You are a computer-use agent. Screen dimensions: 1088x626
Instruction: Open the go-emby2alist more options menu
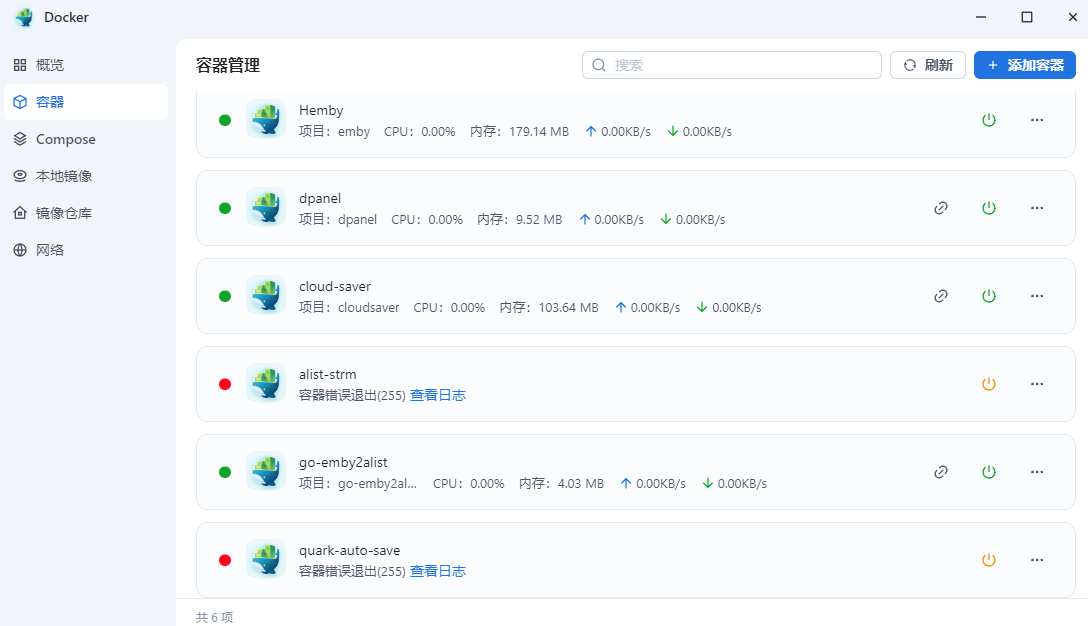coord(1037,472)
